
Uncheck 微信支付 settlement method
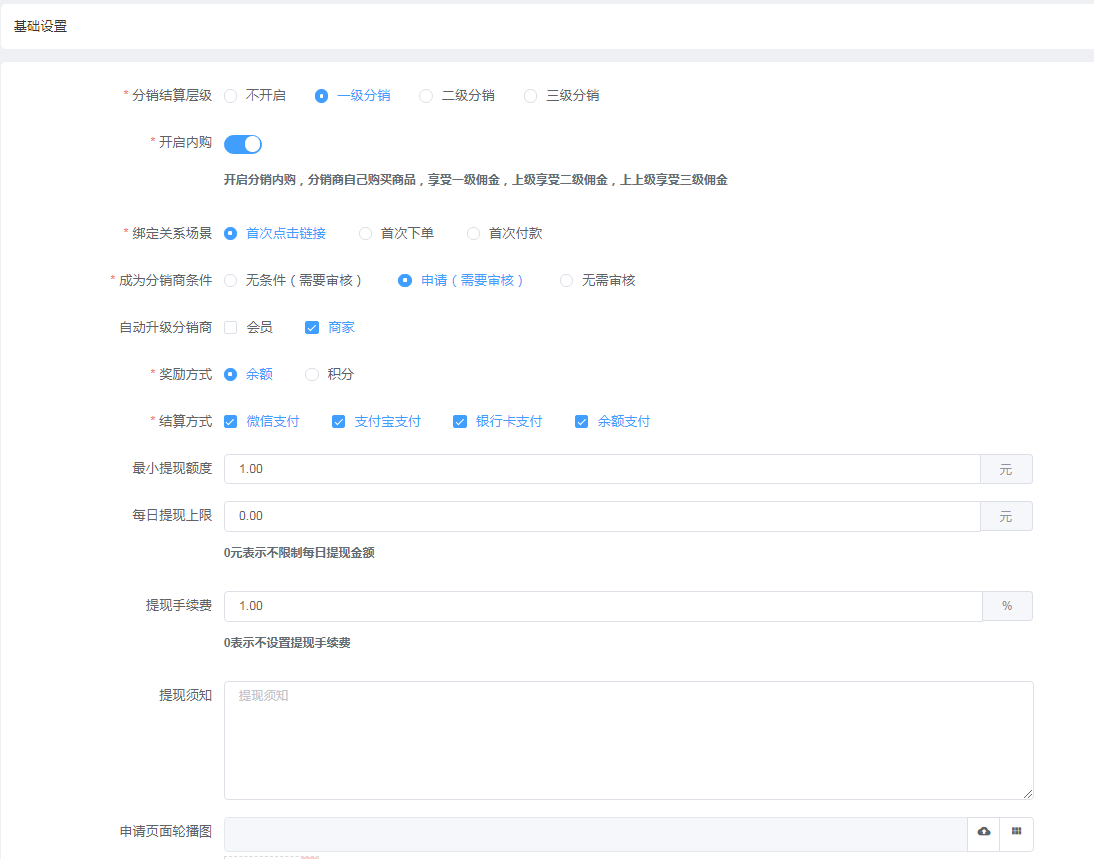[x=231, y=422]
